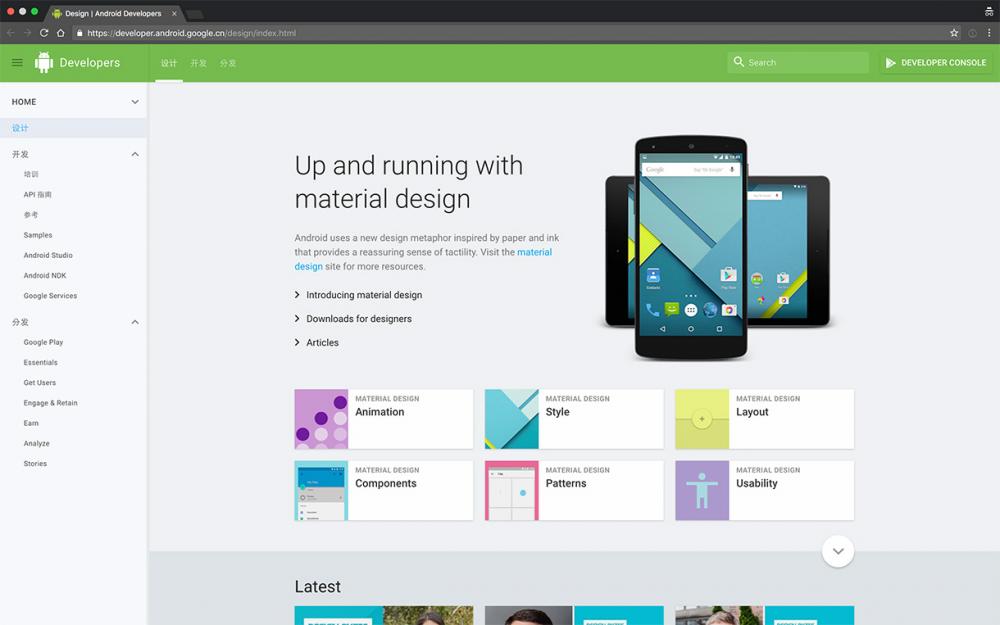
Task: Open the Layout yellow thumbnail
Action: (702, 419)
